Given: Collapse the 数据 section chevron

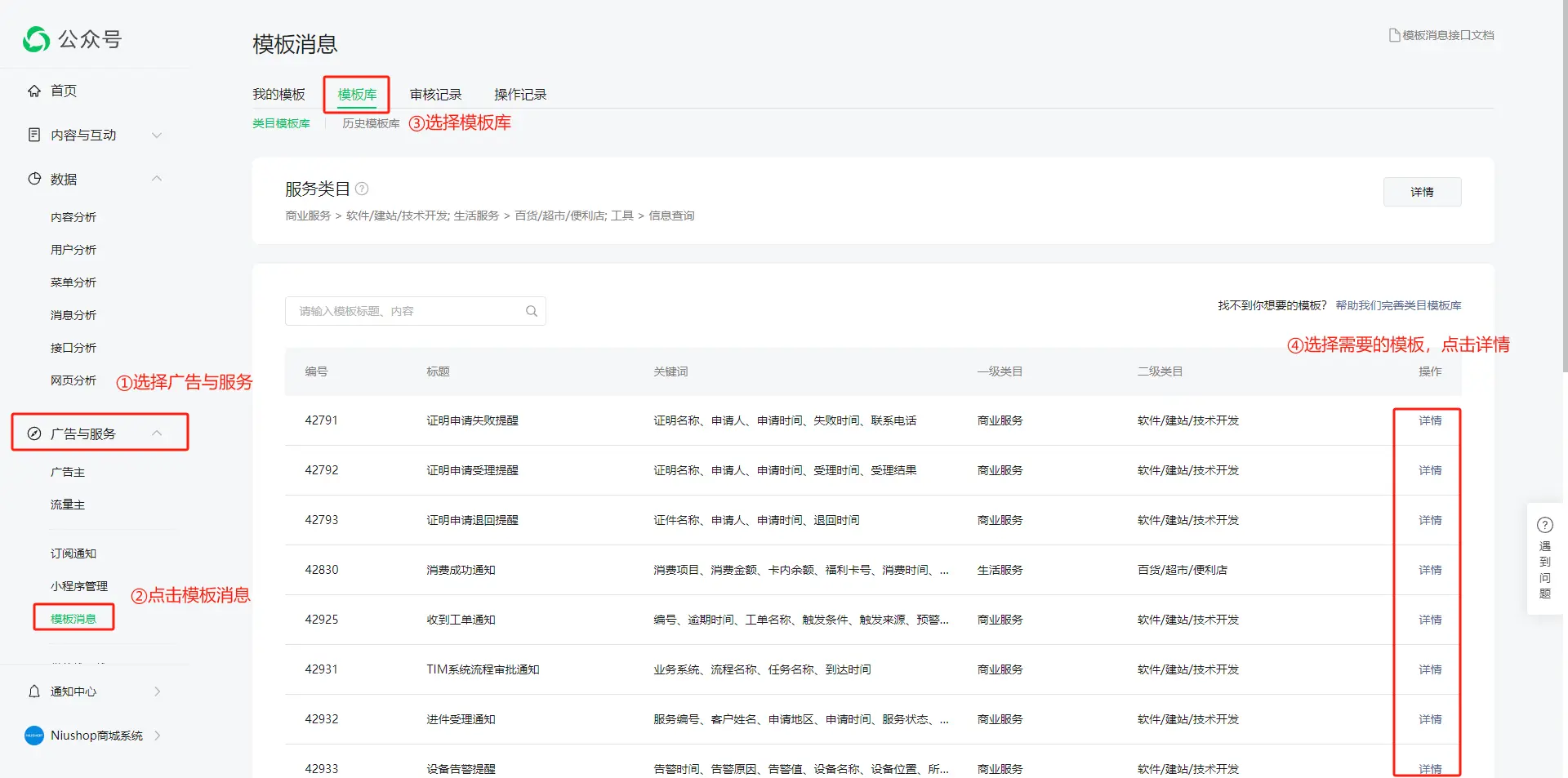Looking at the screenshot, I should (x=157, y=179).
